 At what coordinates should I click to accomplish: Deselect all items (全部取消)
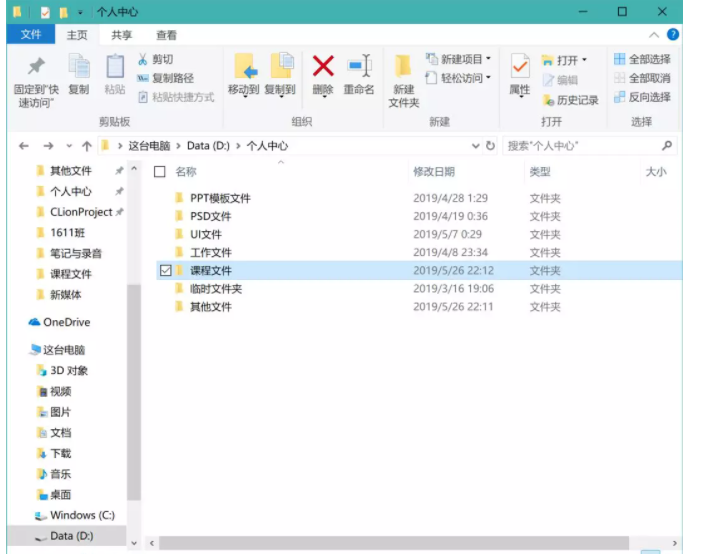tap(642, 78)
